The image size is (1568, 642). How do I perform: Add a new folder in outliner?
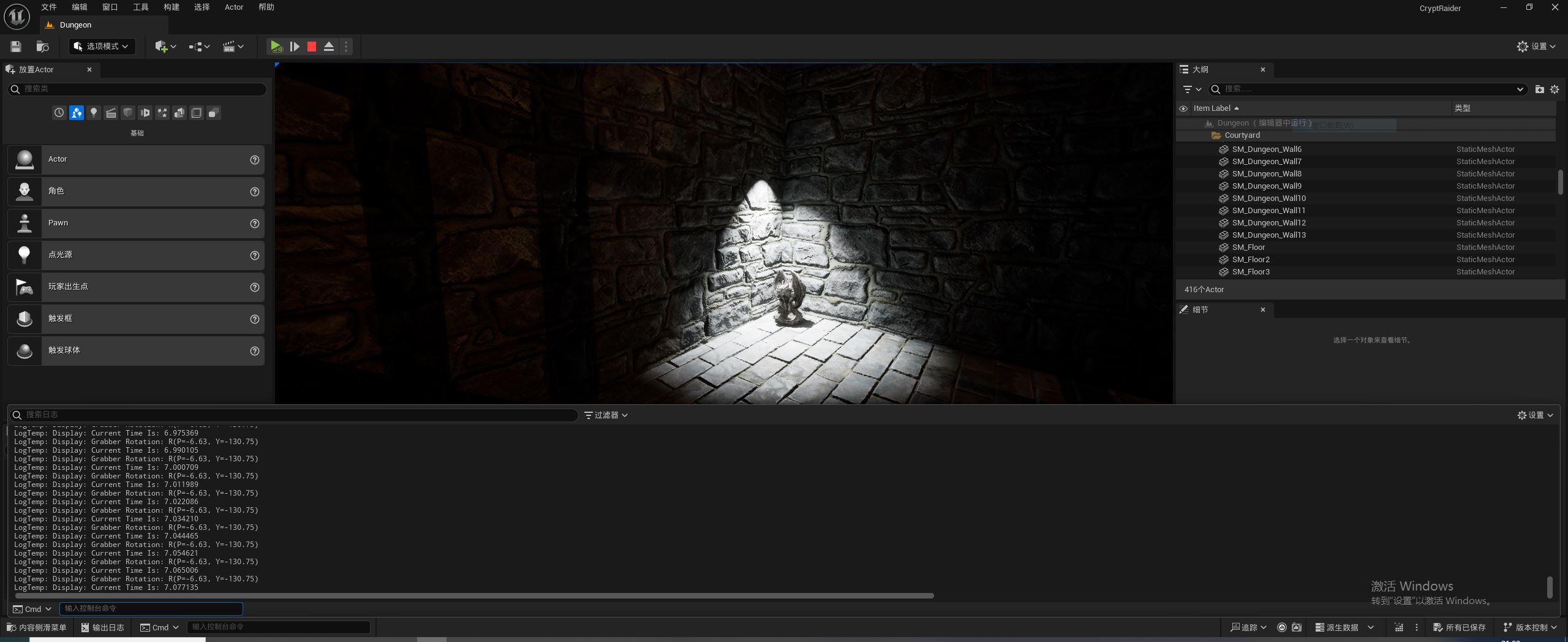(x=1539, y=89)
